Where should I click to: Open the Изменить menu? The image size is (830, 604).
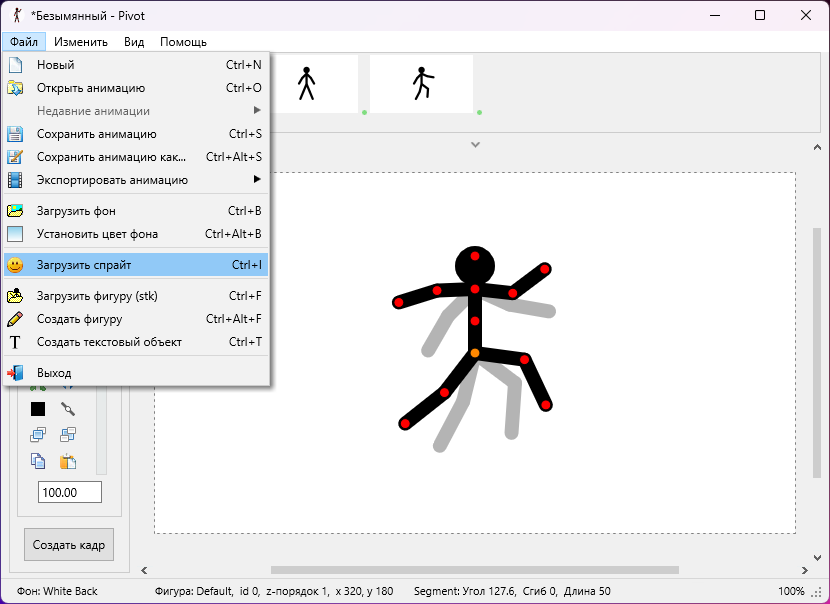coord(81,42)
